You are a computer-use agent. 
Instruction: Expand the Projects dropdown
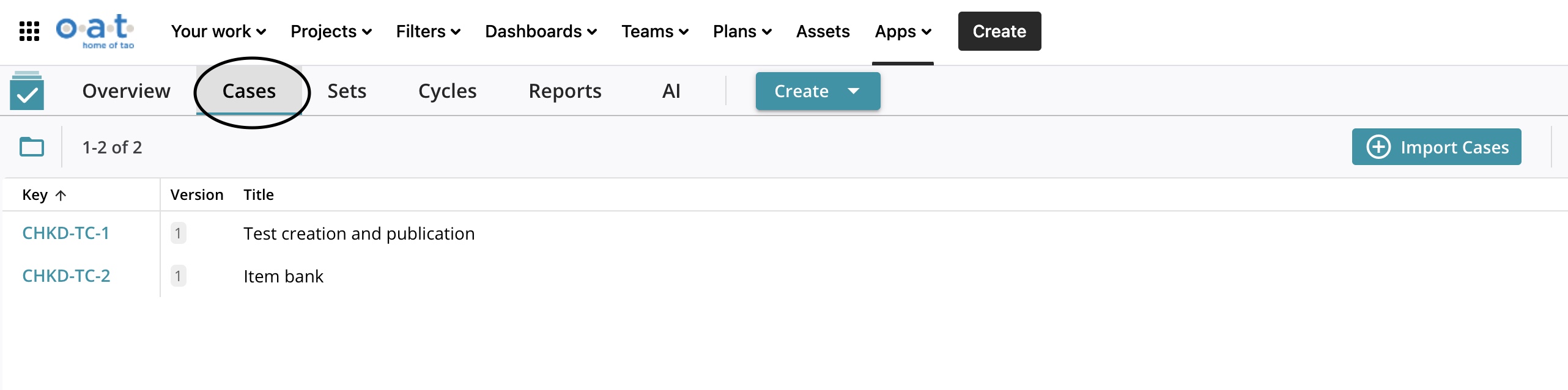[331, 31]
